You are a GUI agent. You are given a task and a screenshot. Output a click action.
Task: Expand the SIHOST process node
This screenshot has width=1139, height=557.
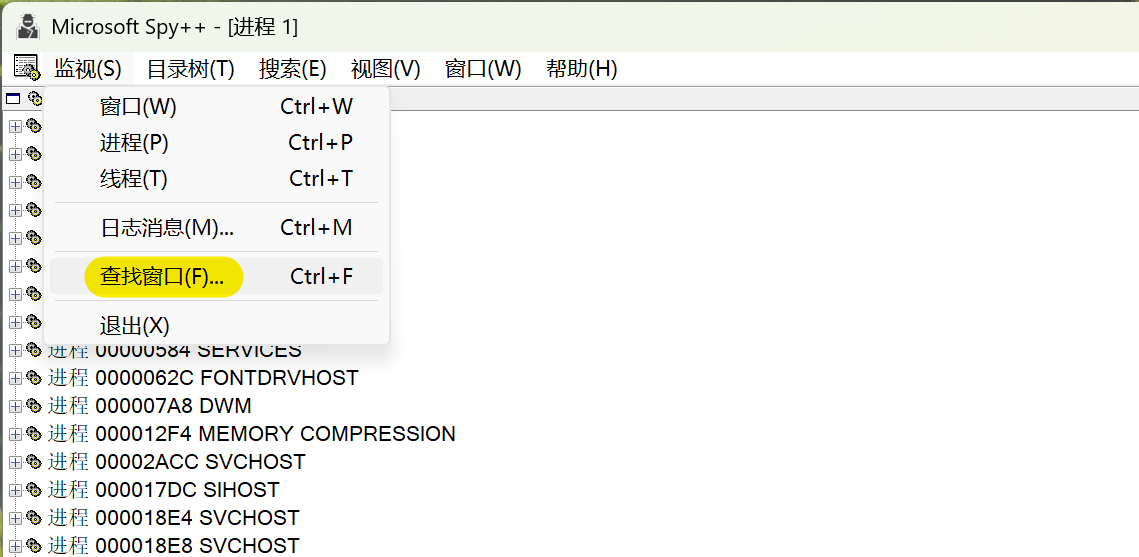point(15,490)
